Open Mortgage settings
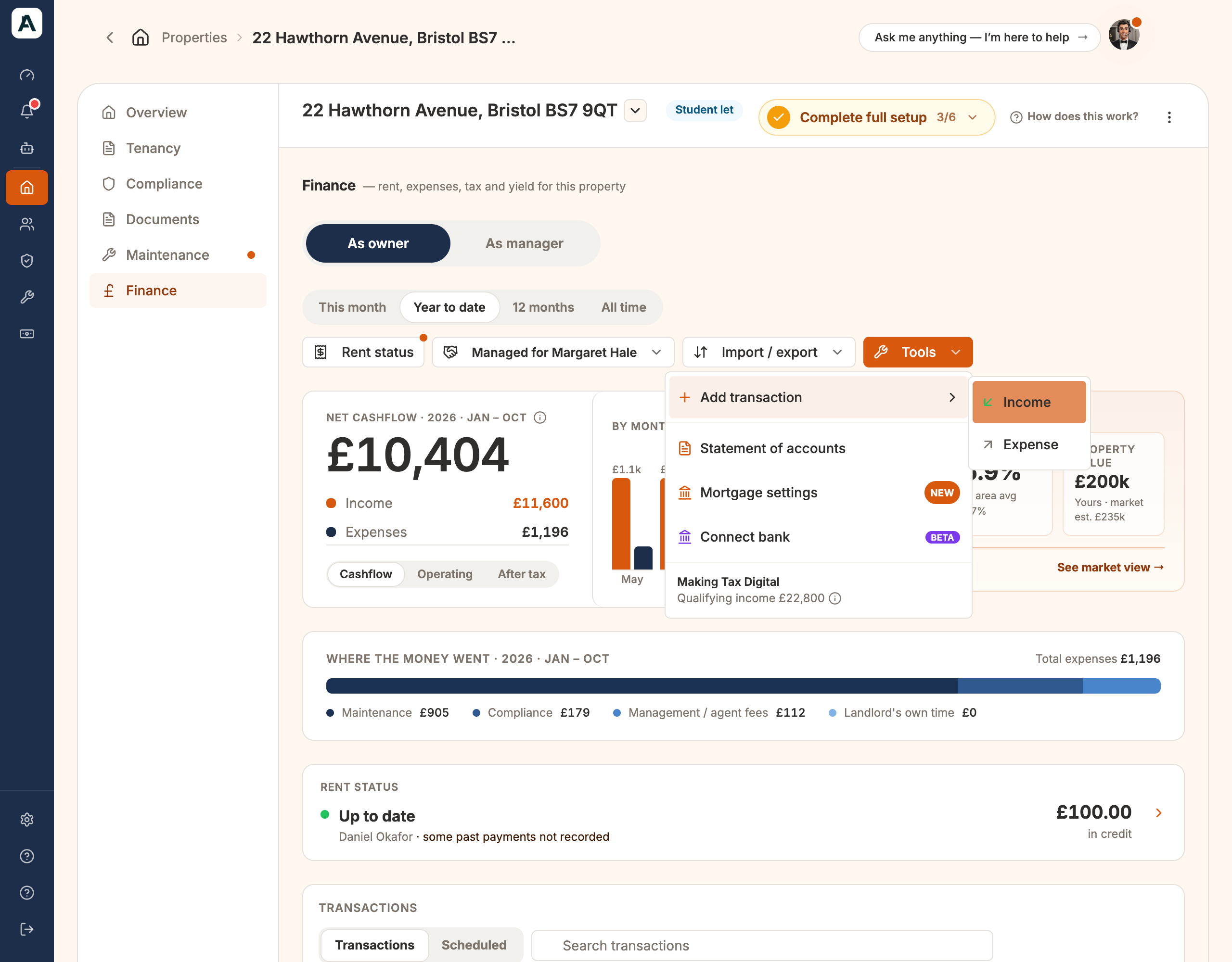Viewport: 1232px width, 962px height. 819,493
